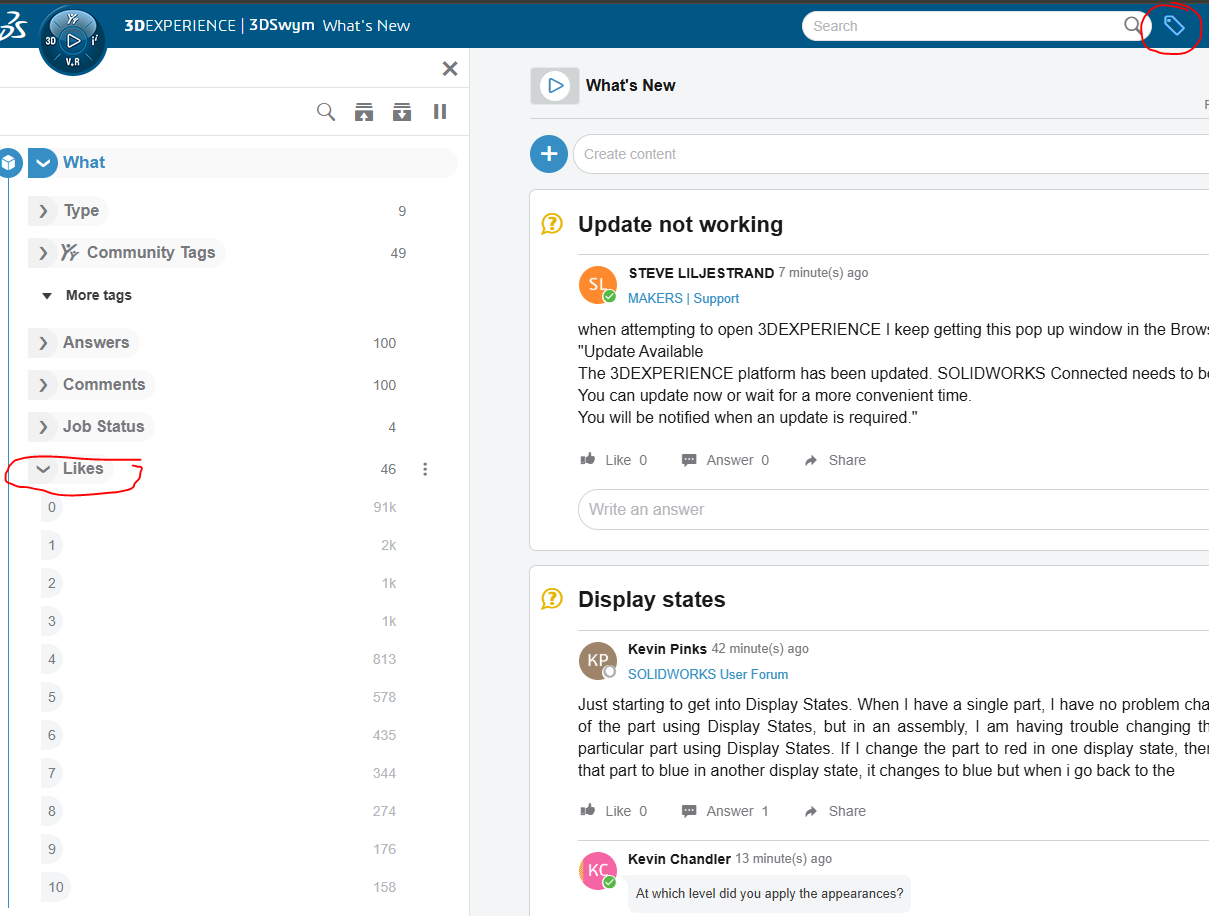The height and width of the screenshot is (916, 1209).
Task: Expand the Answers tag group
Action: (x=43, y=343)
